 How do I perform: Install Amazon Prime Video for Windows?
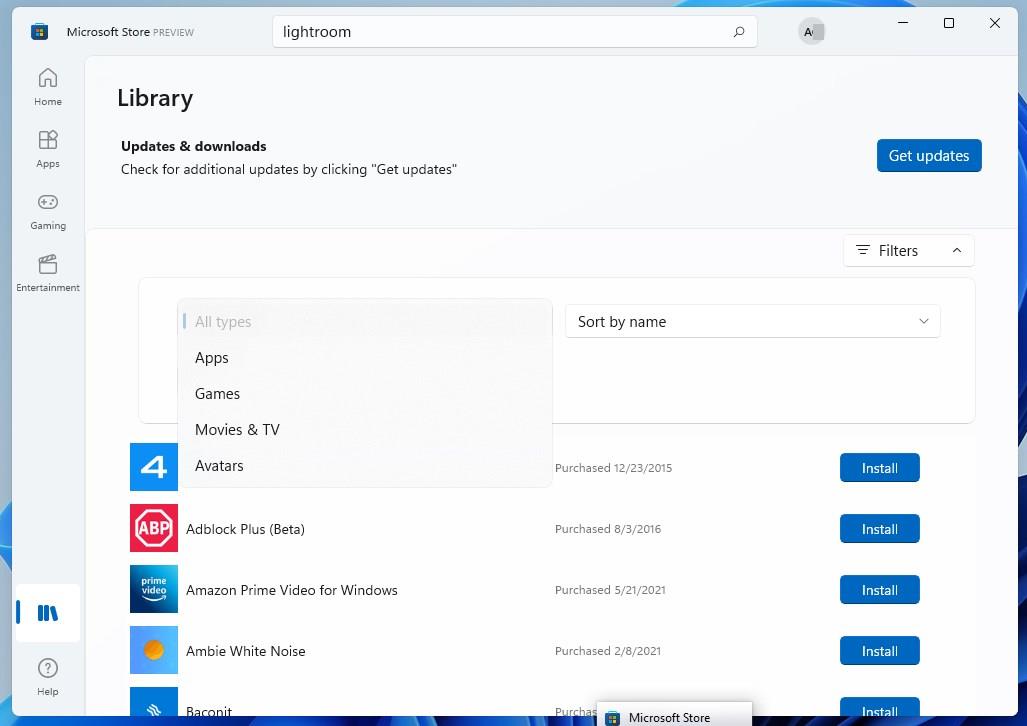click(x=880, y=590)
